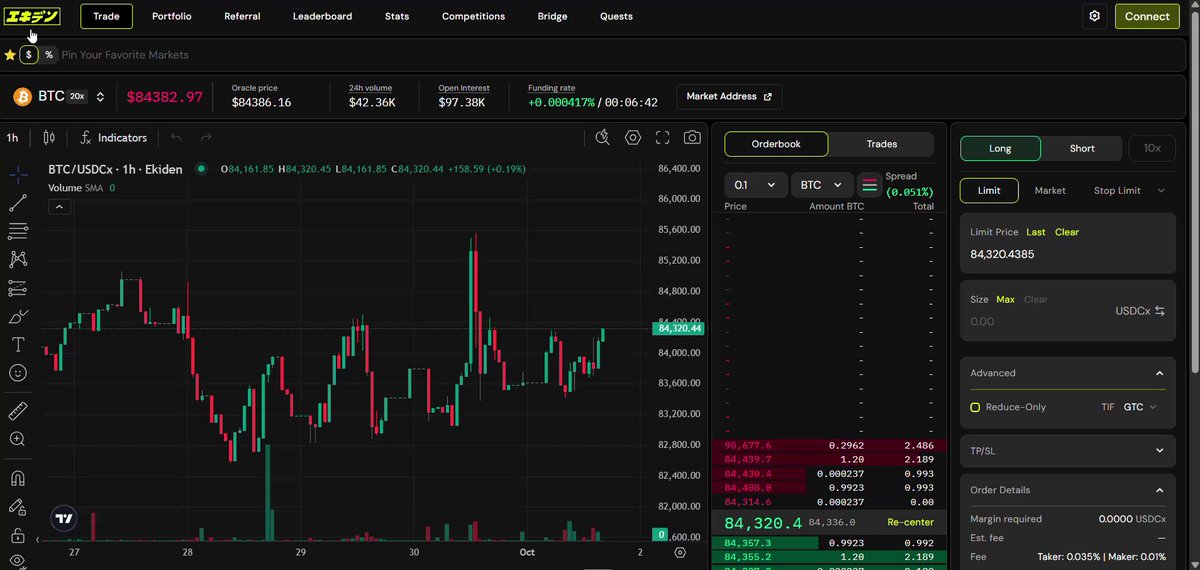Screen dimensions: 1200x570
Task: Switch price change display to dollar
Action: pyautogui.click(x=30, y=55)
